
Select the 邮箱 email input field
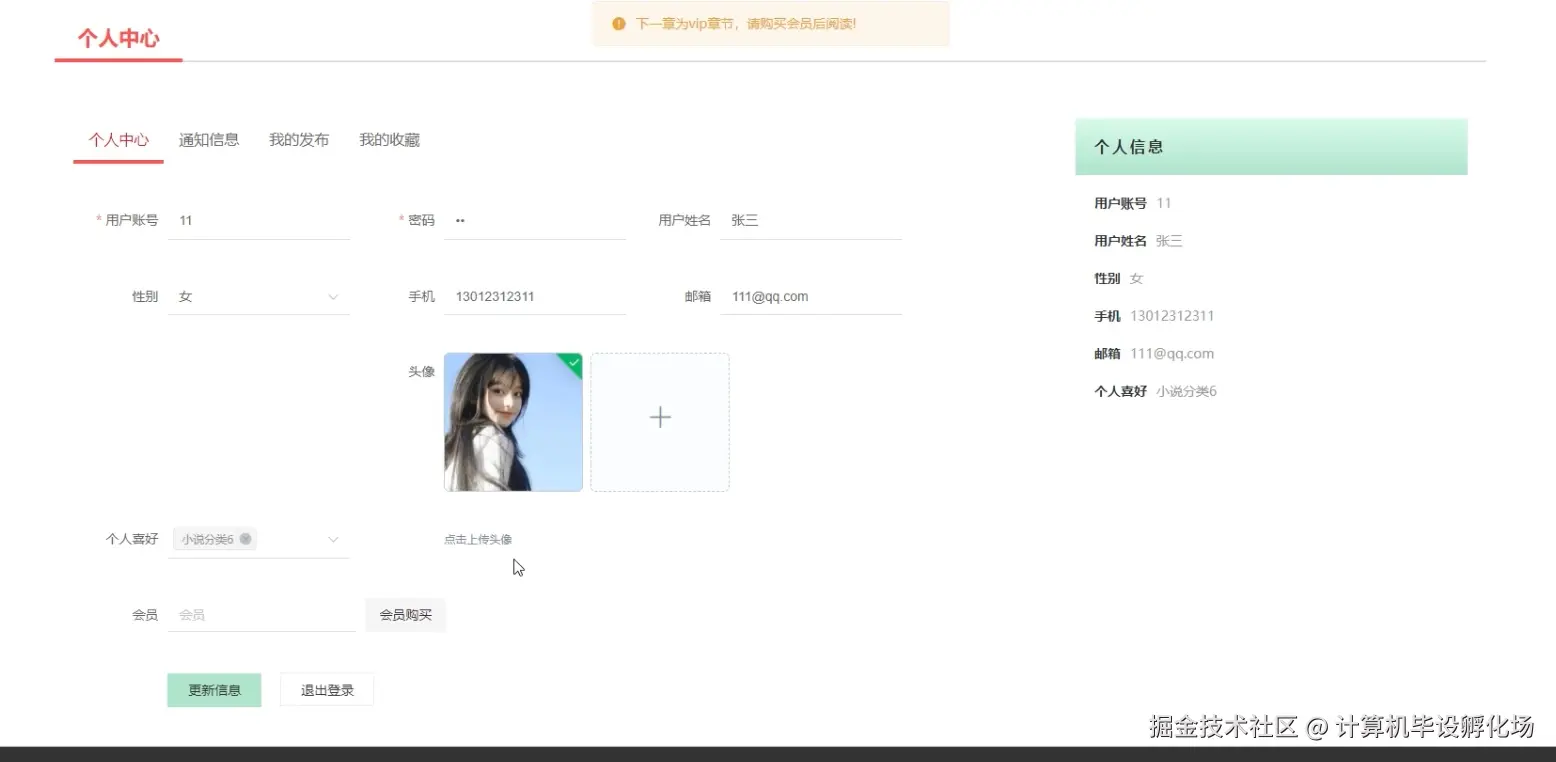tap(810, 296)
